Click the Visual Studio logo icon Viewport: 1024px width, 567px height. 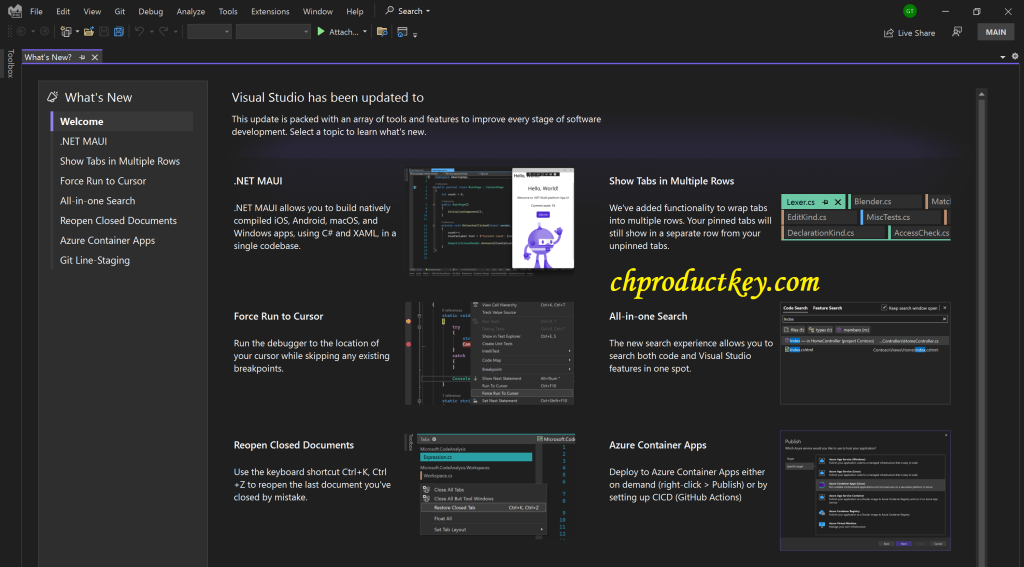(14, 11)
